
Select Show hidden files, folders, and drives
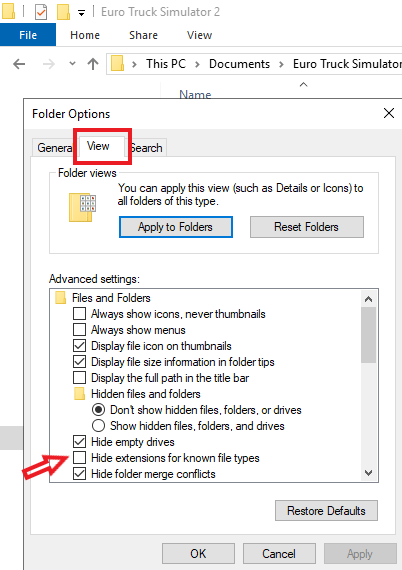click(x=98, y=426)
